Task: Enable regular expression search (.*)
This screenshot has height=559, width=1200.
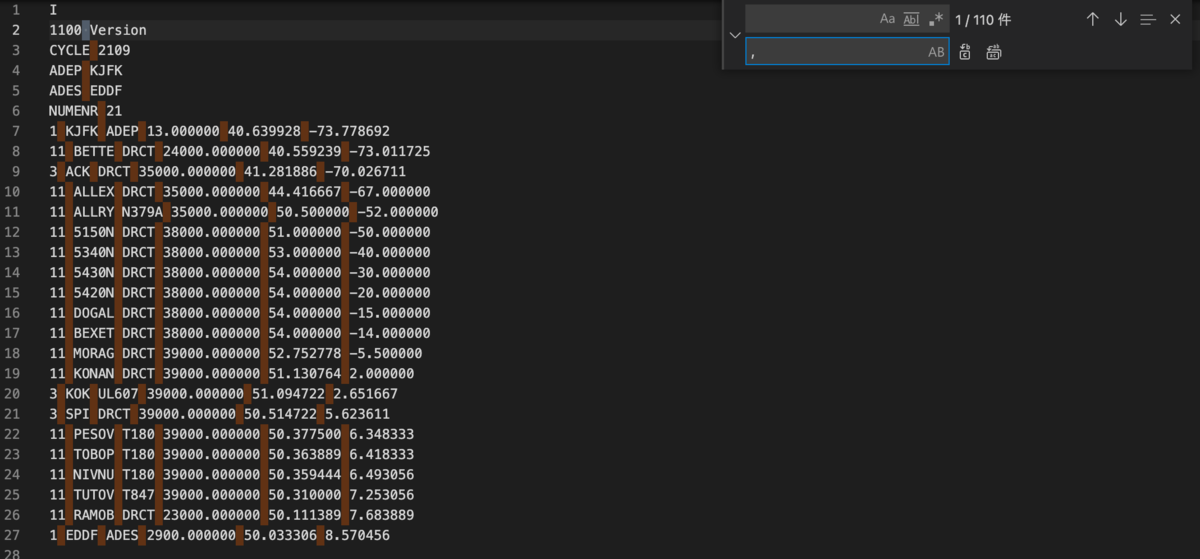Action: pyautogui.click(x=936, y=19)
